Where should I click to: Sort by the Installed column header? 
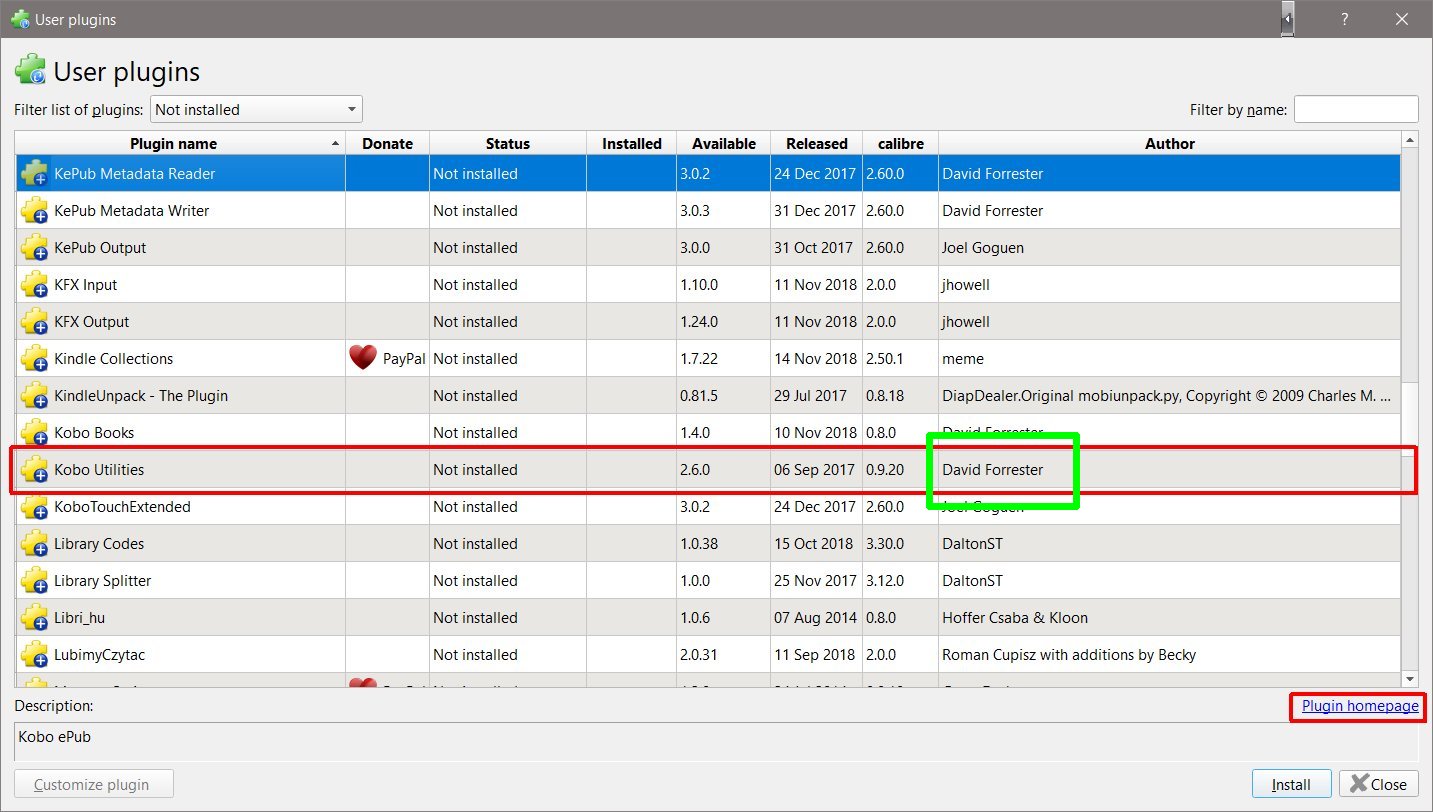(x=632, y=143)
